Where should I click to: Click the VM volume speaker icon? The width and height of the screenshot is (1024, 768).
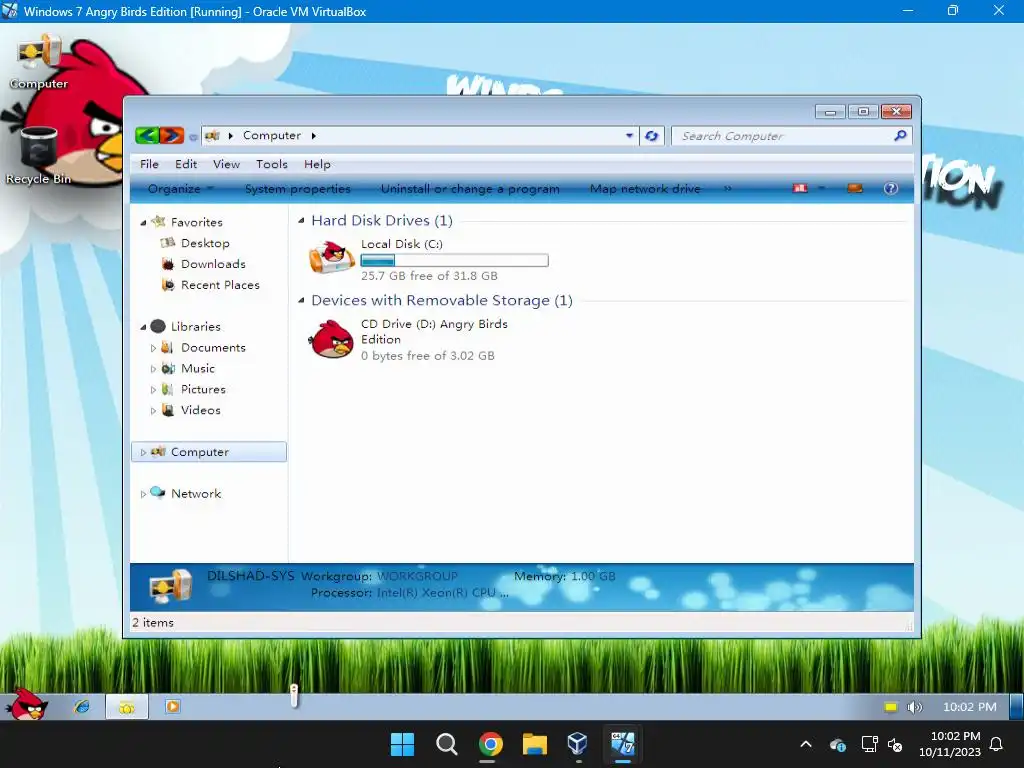(x=914, y=707)
